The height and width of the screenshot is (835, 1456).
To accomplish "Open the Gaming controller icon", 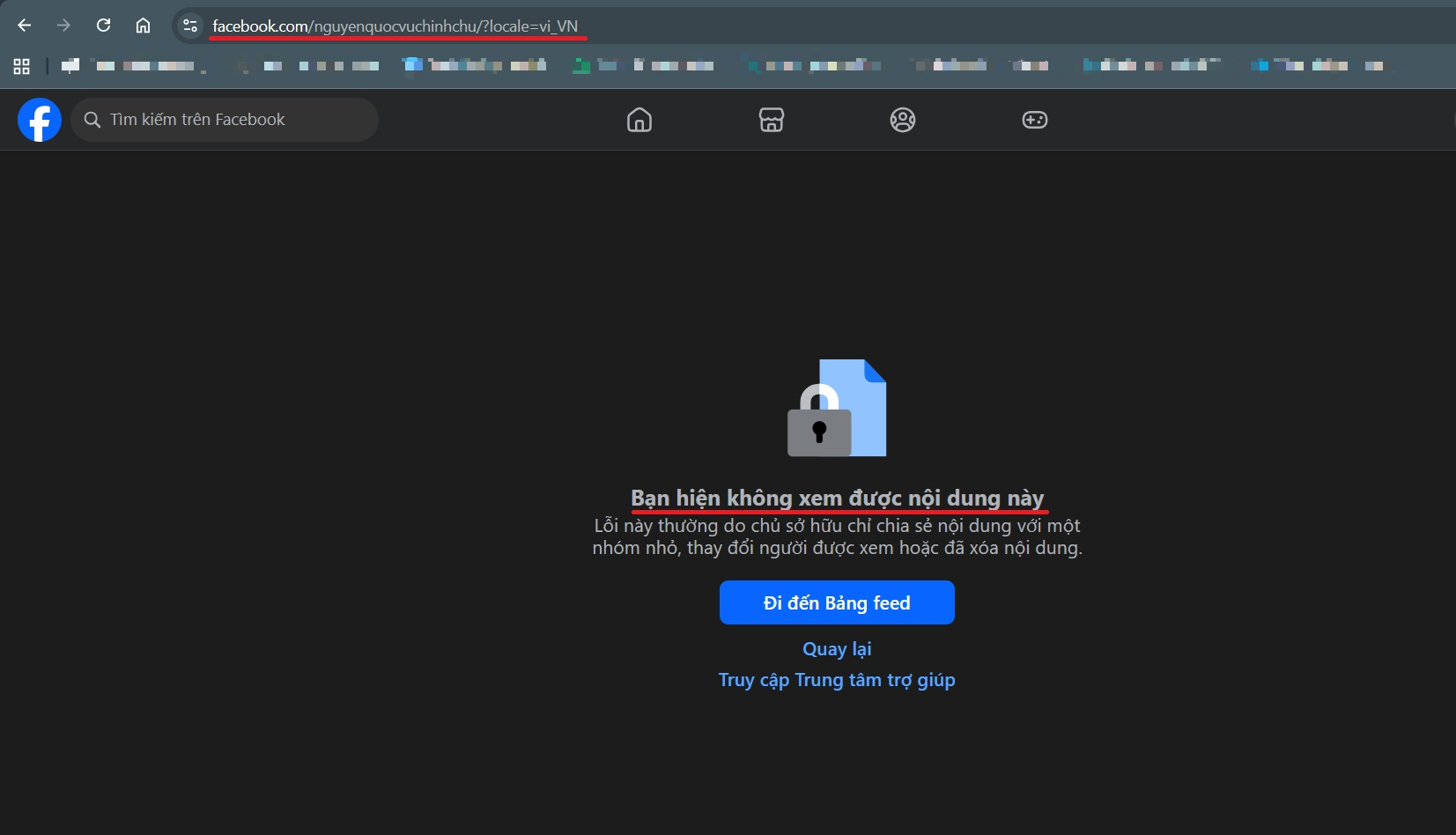I will pyautogui.click(x=1035, y=120).
